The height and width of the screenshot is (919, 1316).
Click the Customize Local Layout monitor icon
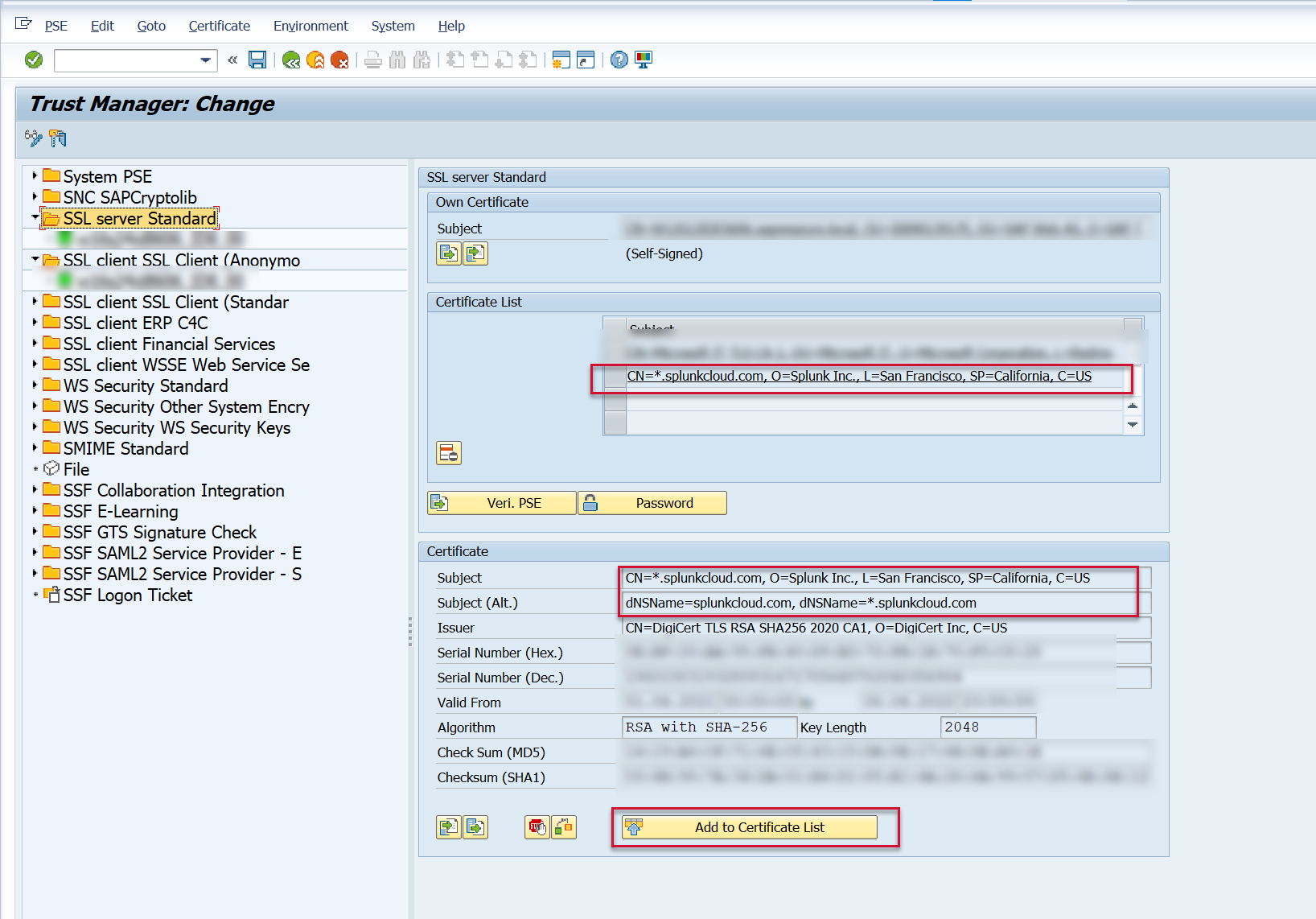click(x=644, y=60)
